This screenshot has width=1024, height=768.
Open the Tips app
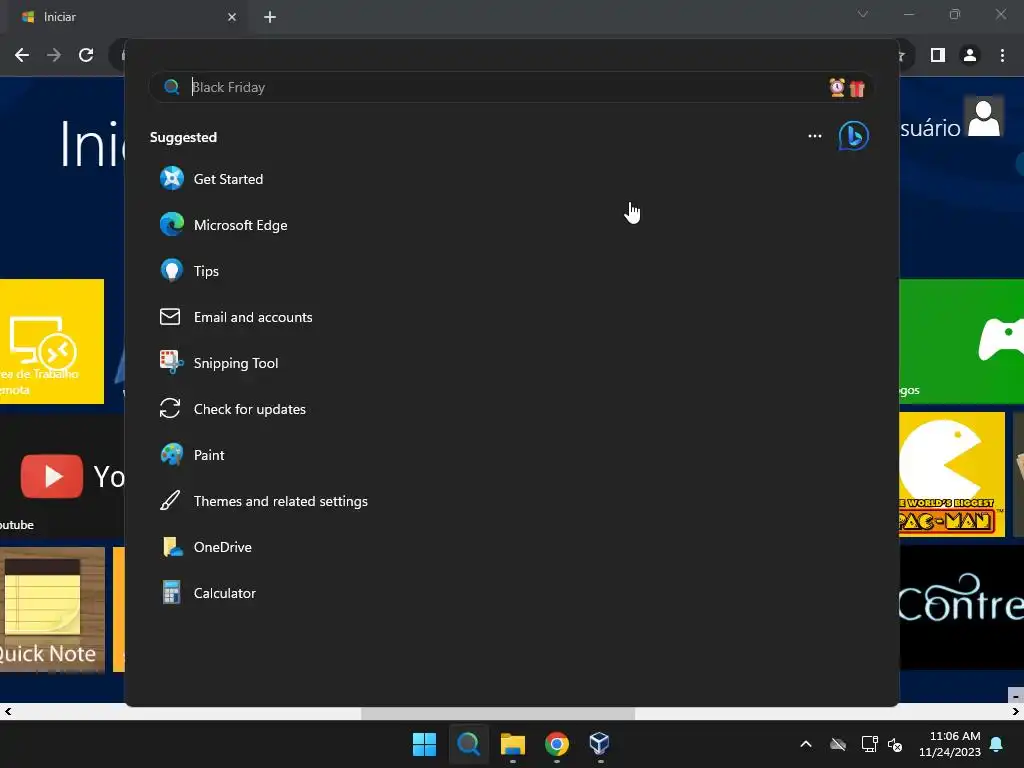pyautogui.click(x=189, y=271)
